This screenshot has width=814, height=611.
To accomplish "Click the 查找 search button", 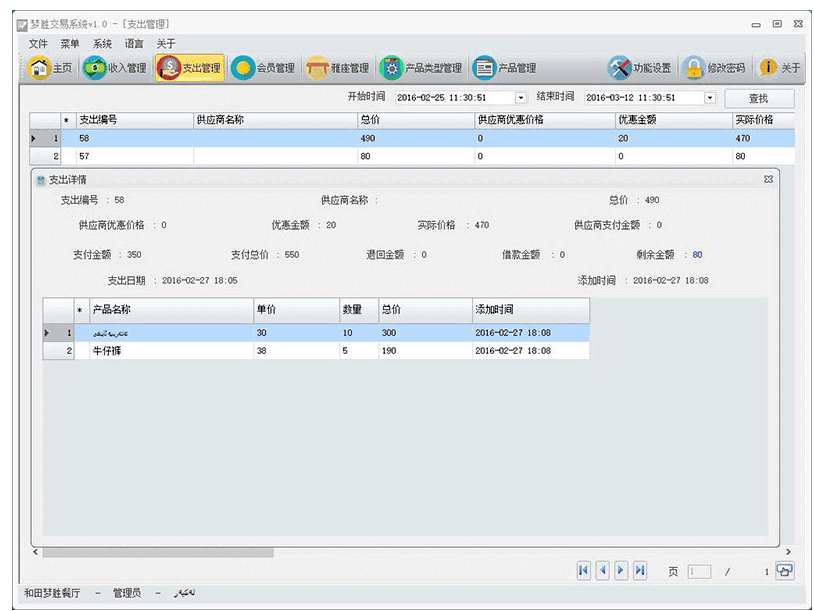I will tap(759, 98).
